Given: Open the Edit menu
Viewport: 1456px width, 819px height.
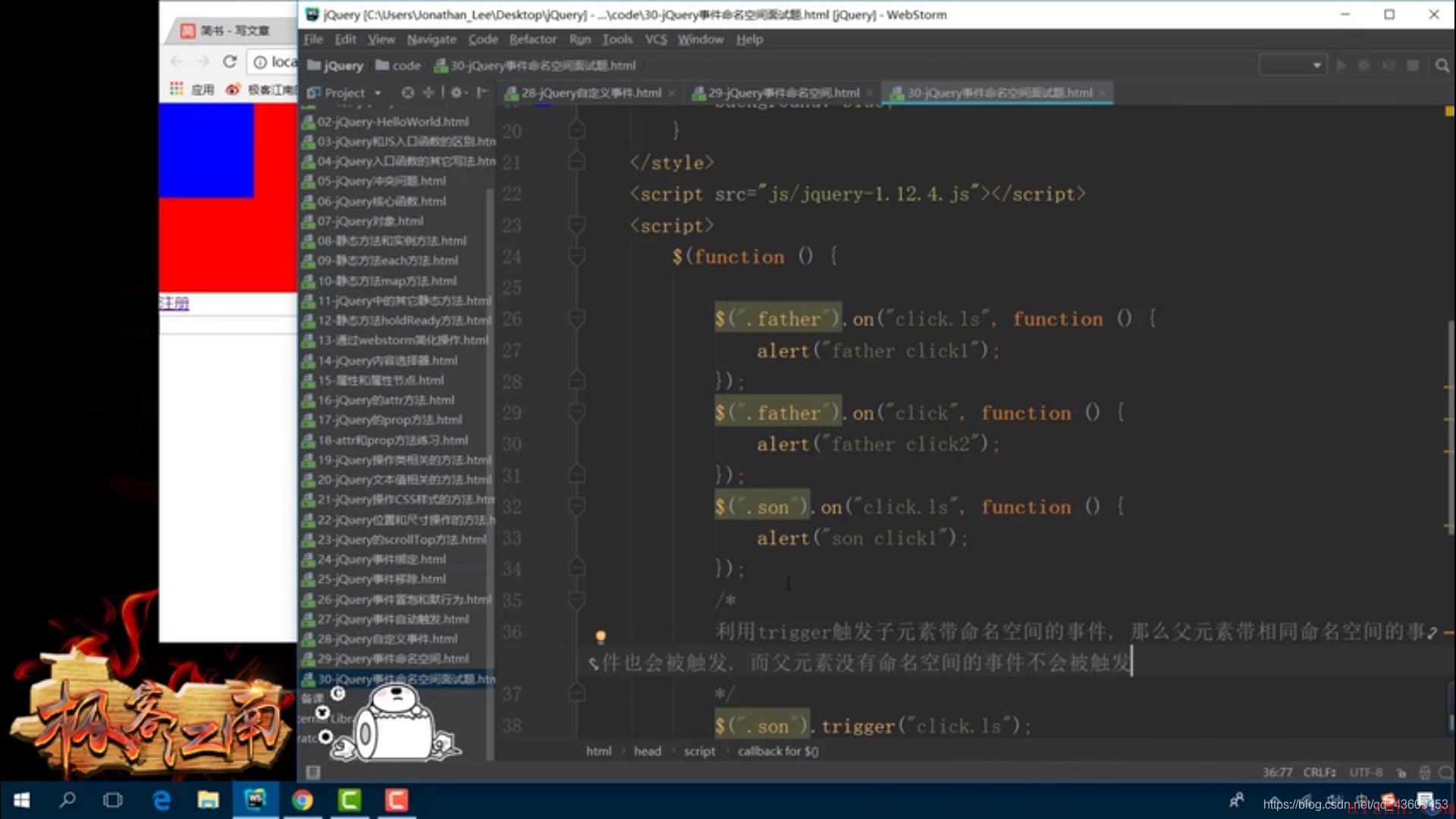Looking at the screenshot, I should (346, 39).
